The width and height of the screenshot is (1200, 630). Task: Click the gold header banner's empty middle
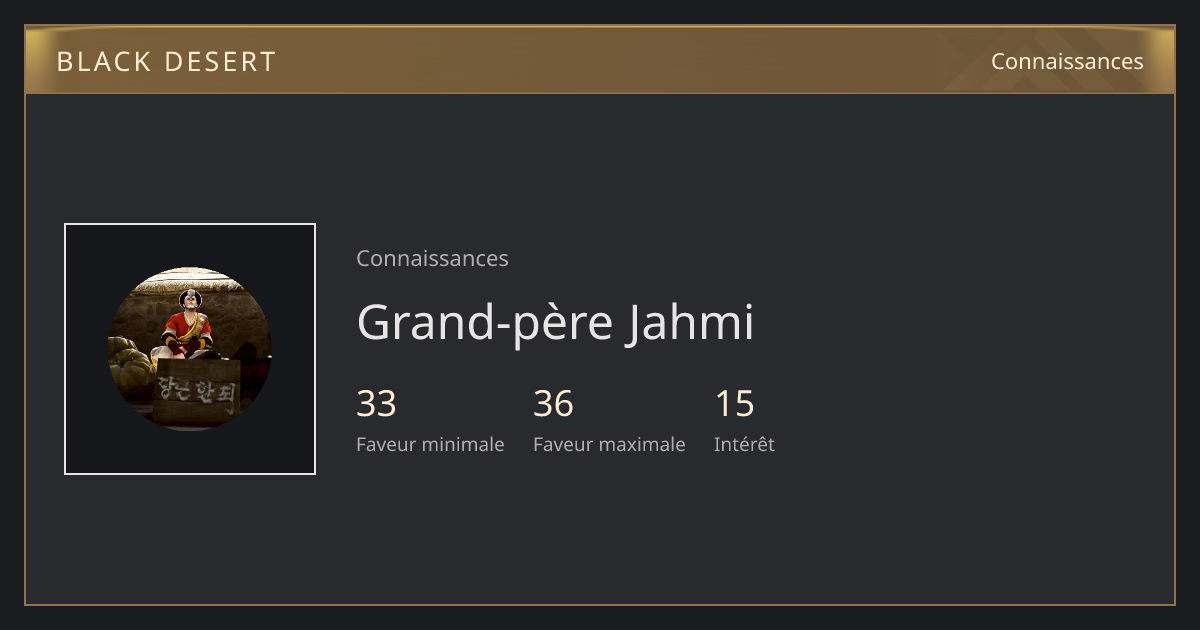click(620, 61)
